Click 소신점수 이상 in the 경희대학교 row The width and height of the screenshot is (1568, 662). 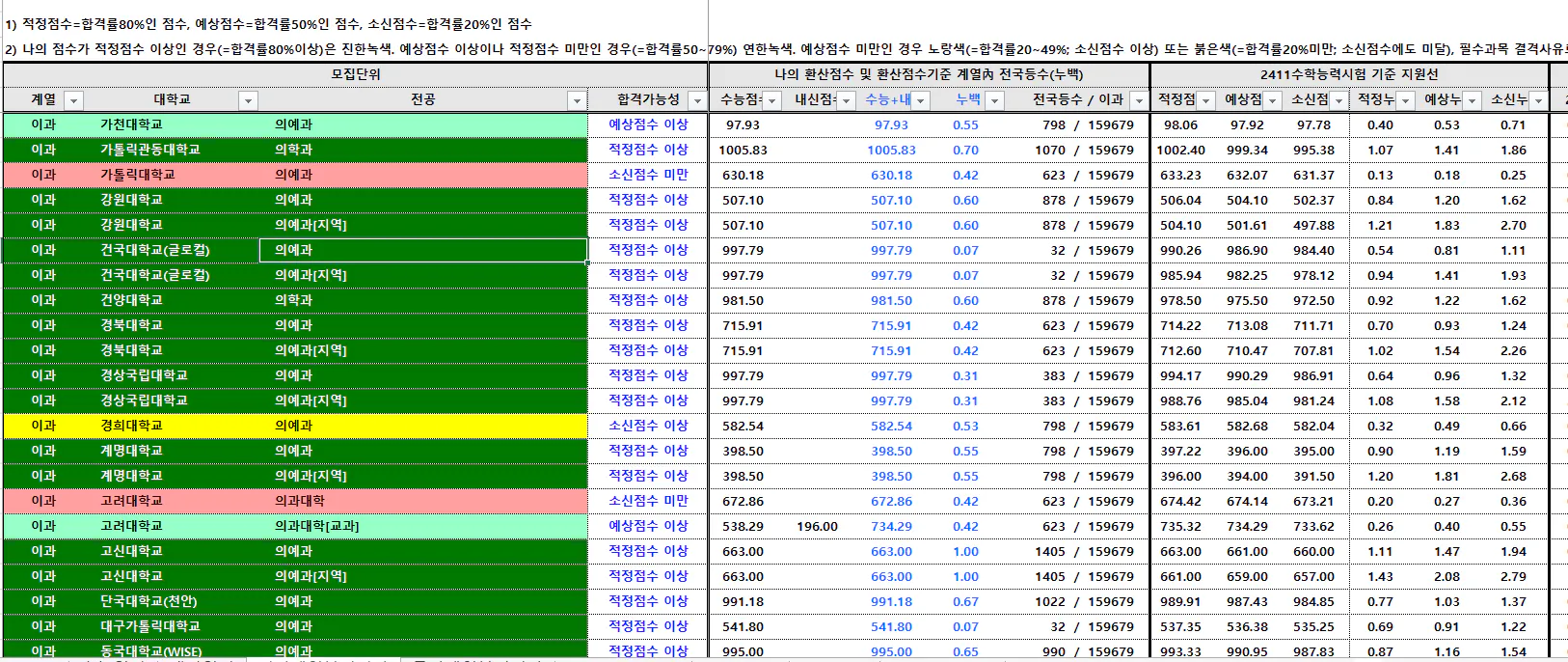click(648, 426)
